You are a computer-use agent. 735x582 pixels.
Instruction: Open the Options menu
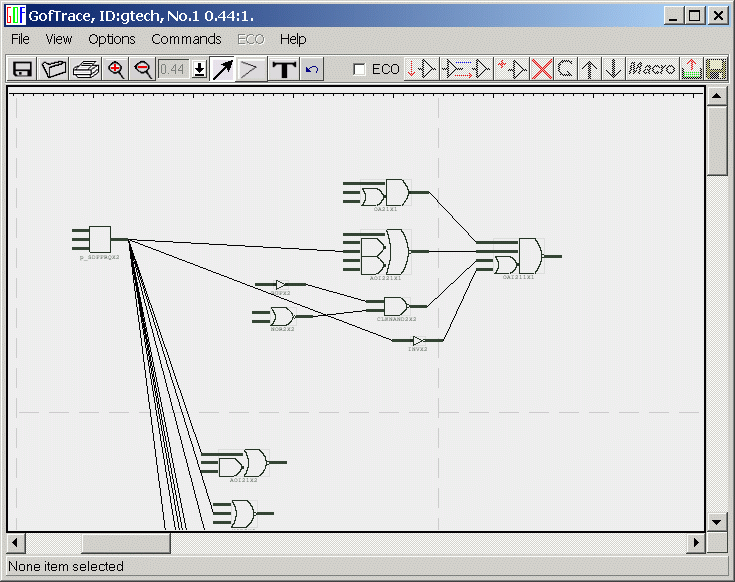111,39
